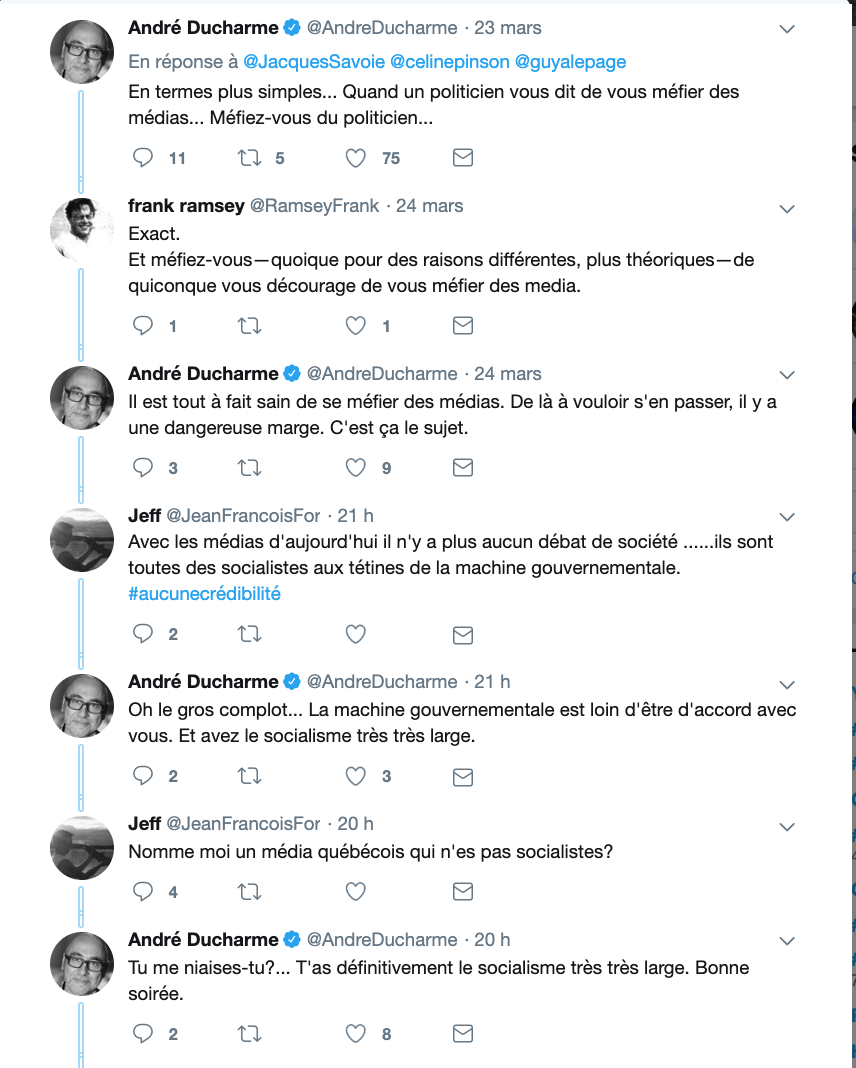Open frank ramsey's profile picture
856x1068 pixels.
point(82,229)
